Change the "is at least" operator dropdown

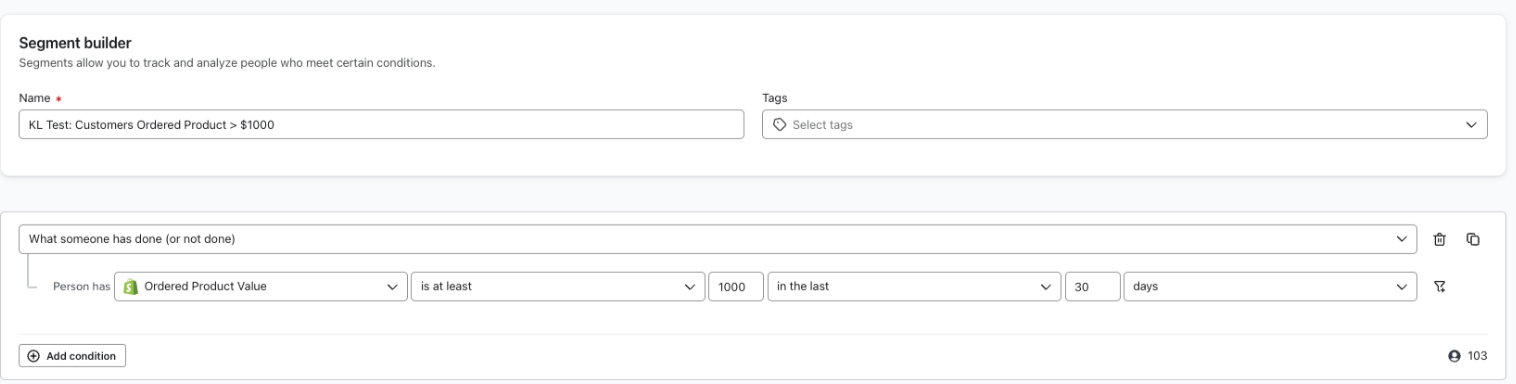[557, 286]
